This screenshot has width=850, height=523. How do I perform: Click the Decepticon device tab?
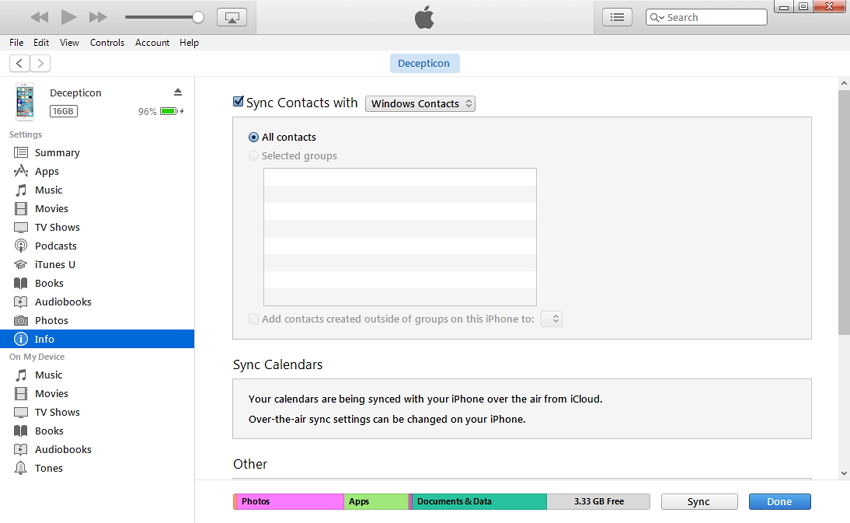(424, 63)
